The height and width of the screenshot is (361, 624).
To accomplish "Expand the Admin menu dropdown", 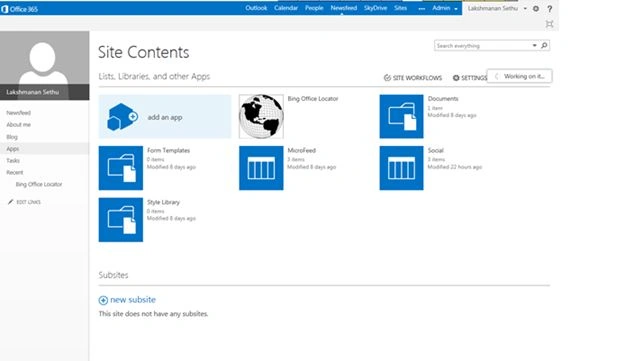I will [445, 8].
